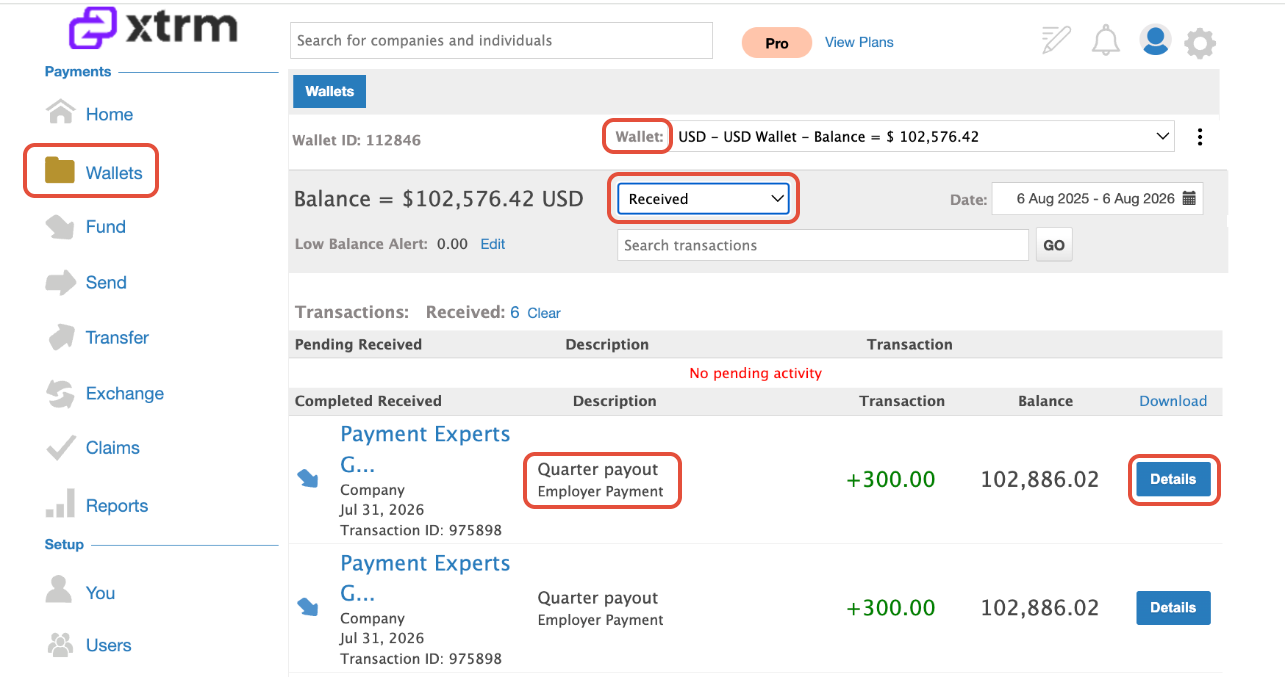Click first row +300.00 transaction amount

point(891,479)
